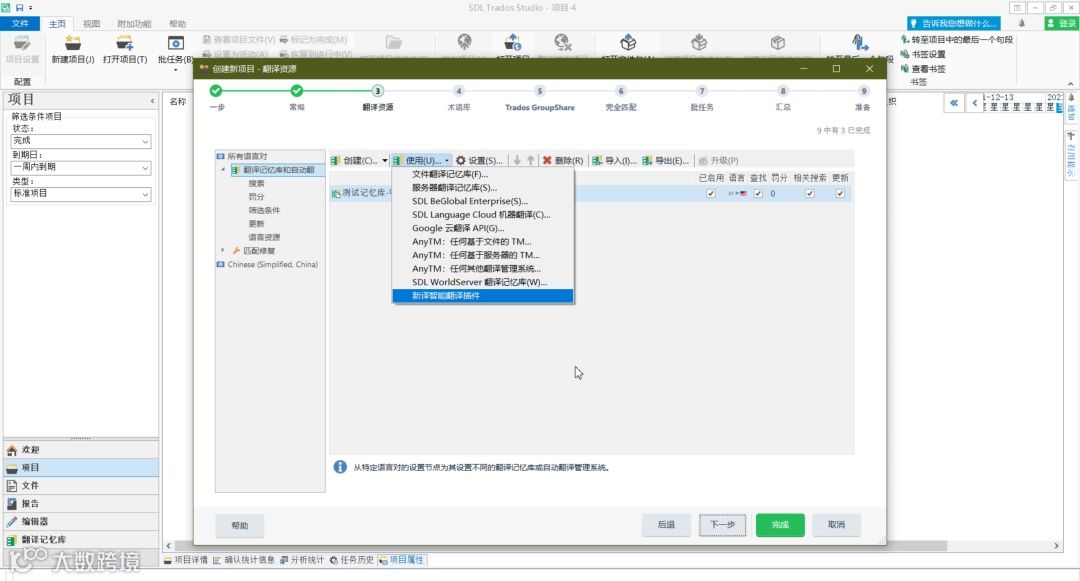Click the Bookmark Settings (书签设置) ribbon item
Viewport: 1080px width, 581px height.
[x=923, y=54]
